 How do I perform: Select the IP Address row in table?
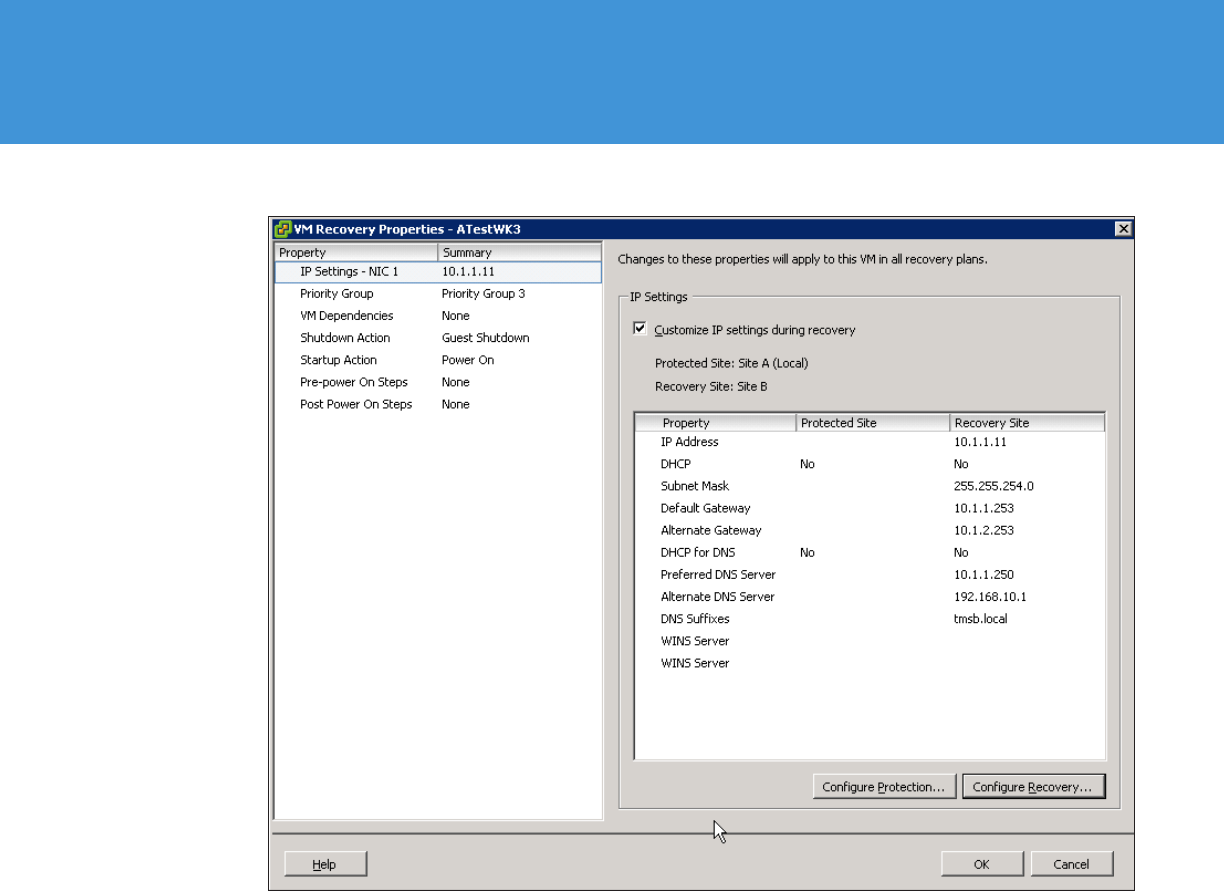(870, 442)
